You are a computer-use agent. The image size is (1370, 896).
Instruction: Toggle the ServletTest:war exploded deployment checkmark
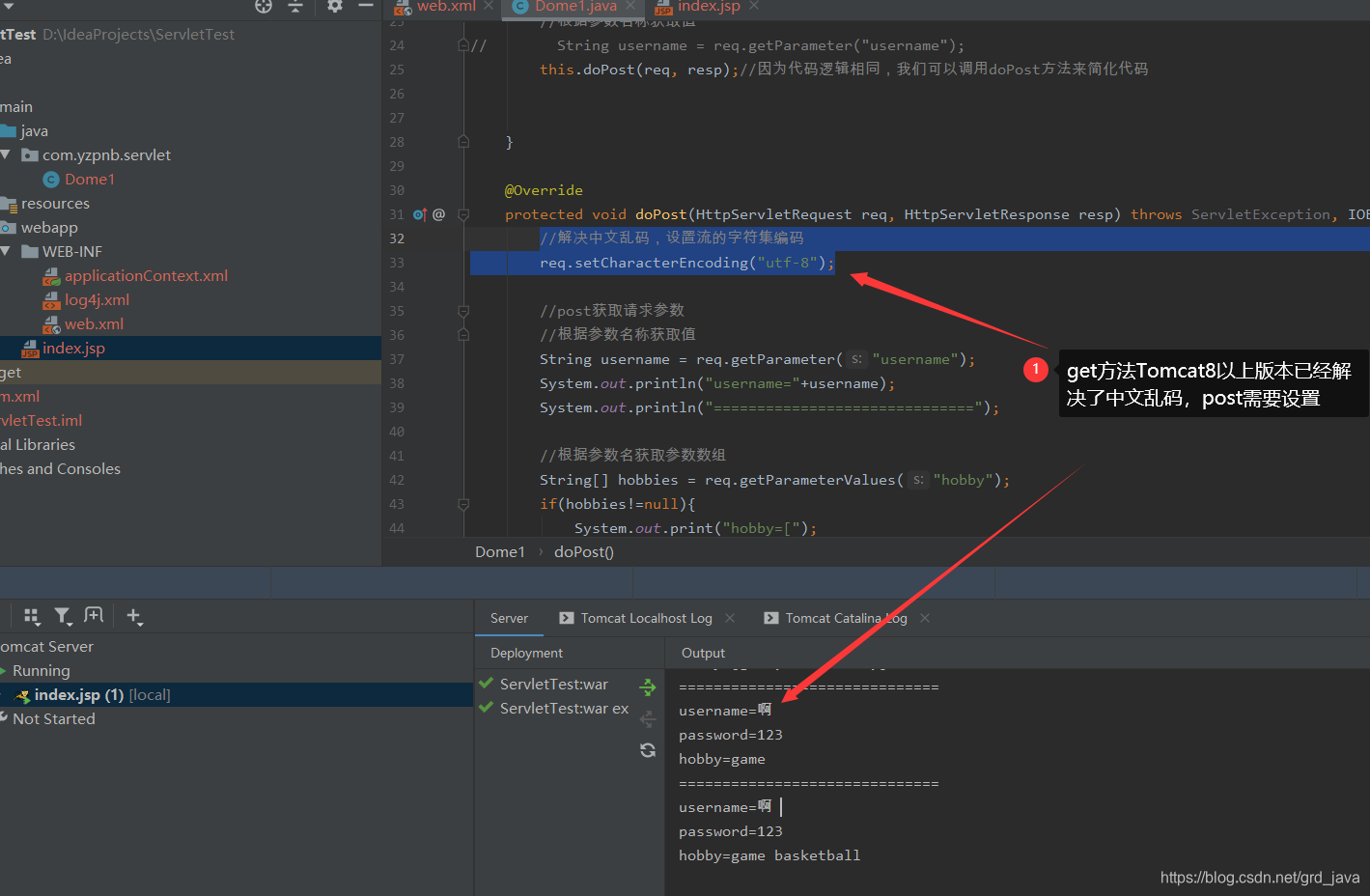point(487,708)
